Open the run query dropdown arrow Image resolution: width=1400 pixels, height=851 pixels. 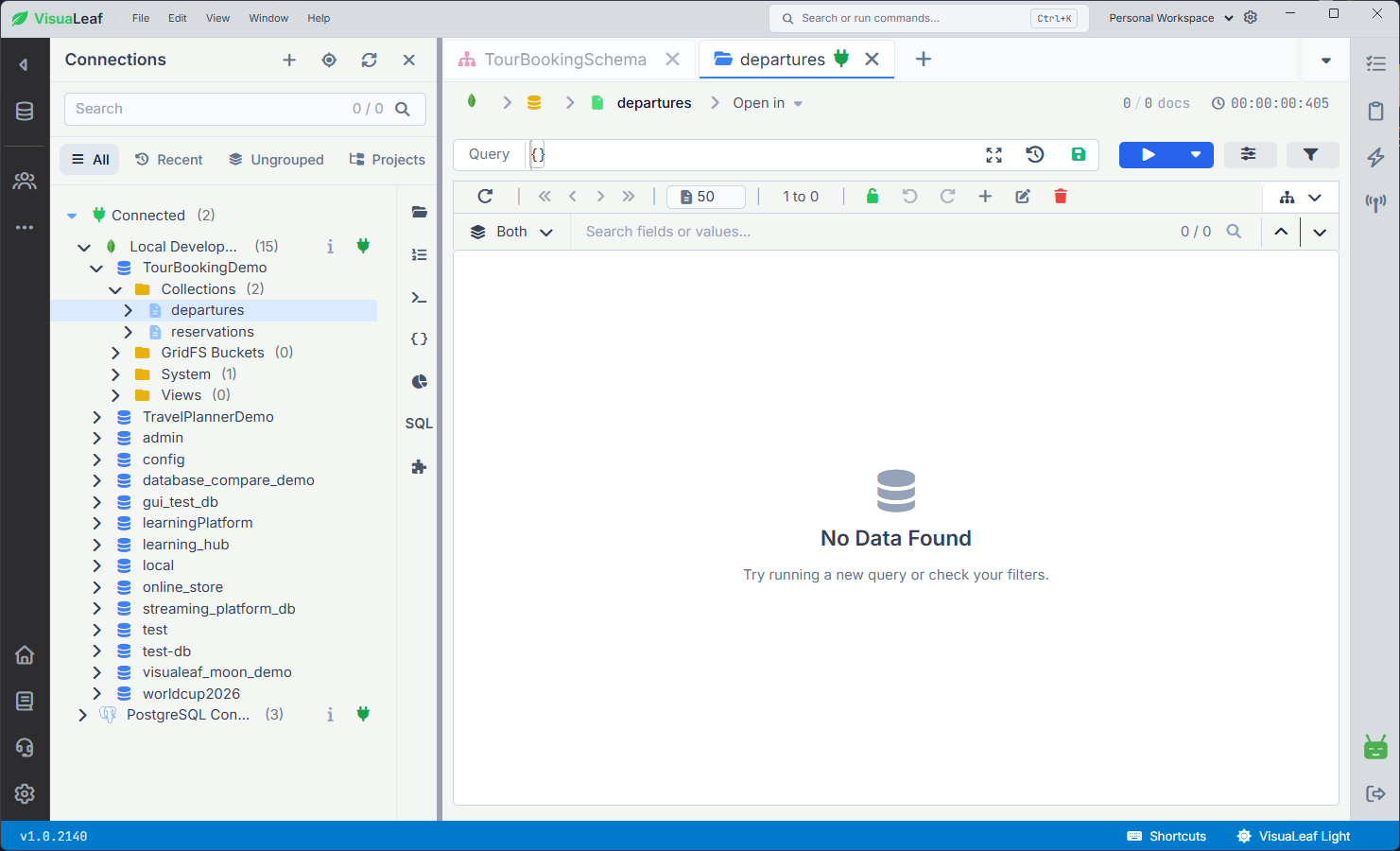(x=1196, y=154)
